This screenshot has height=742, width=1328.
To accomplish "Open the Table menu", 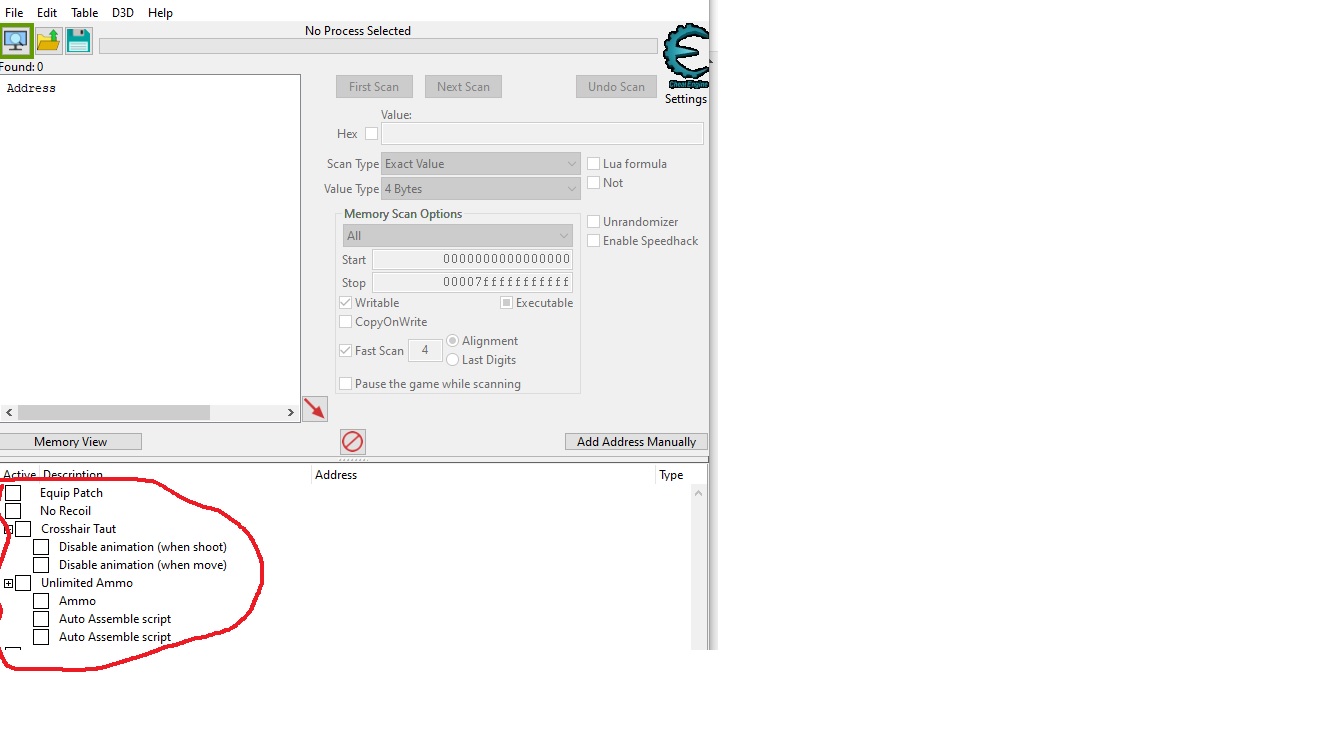I will (84, 13).
